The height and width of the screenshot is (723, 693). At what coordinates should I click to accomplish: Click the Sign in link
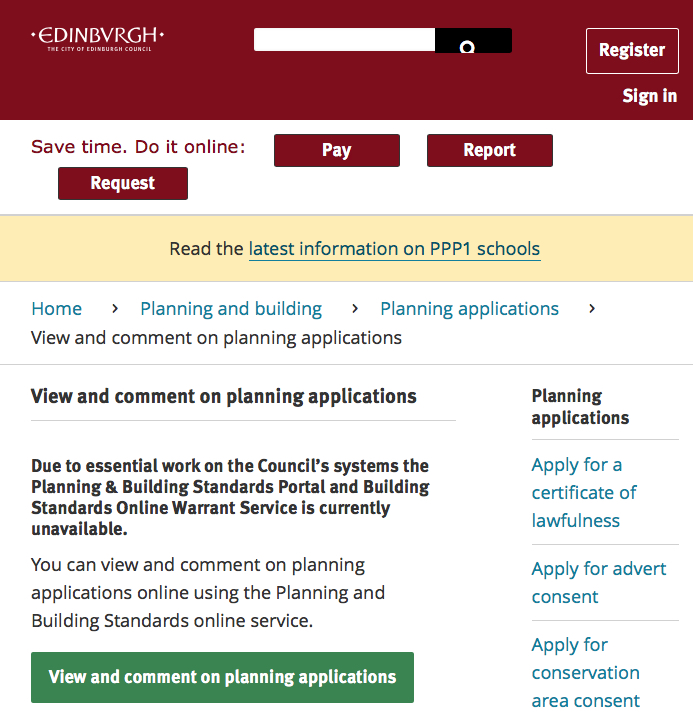(650, 96)
